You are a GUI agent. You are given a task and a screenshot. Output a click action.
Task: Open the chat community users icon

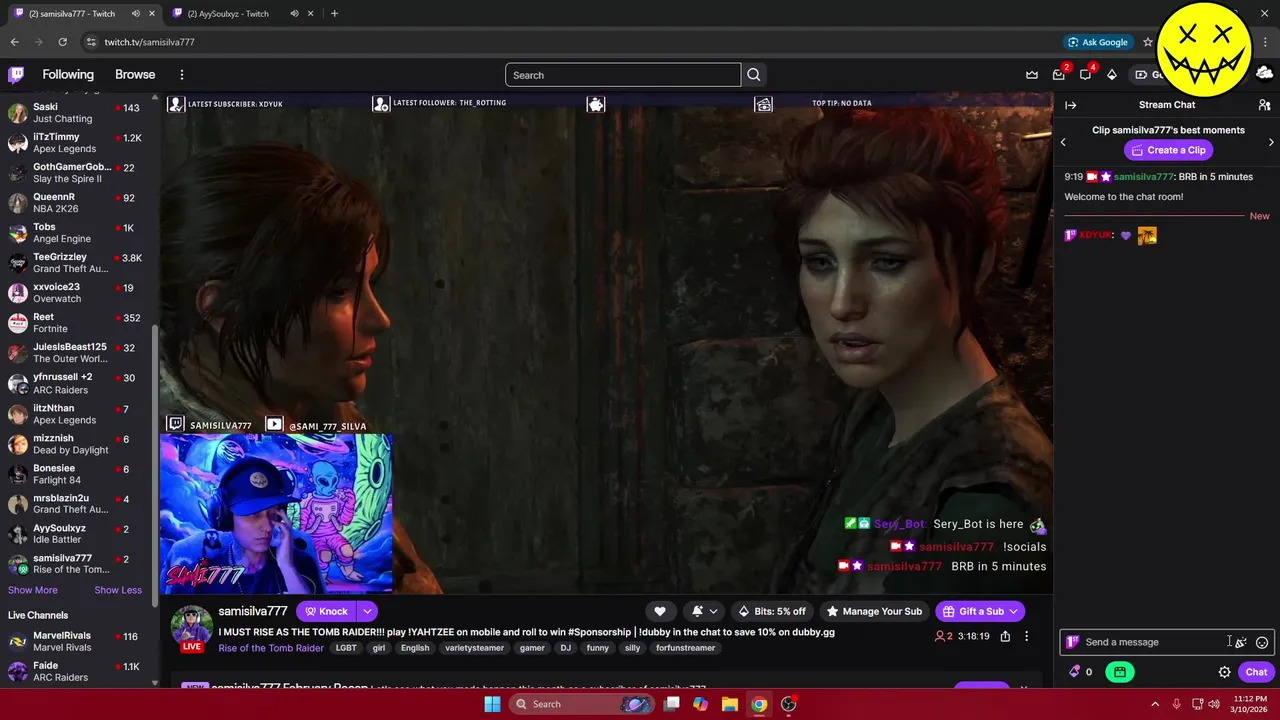click(1264, 105)
